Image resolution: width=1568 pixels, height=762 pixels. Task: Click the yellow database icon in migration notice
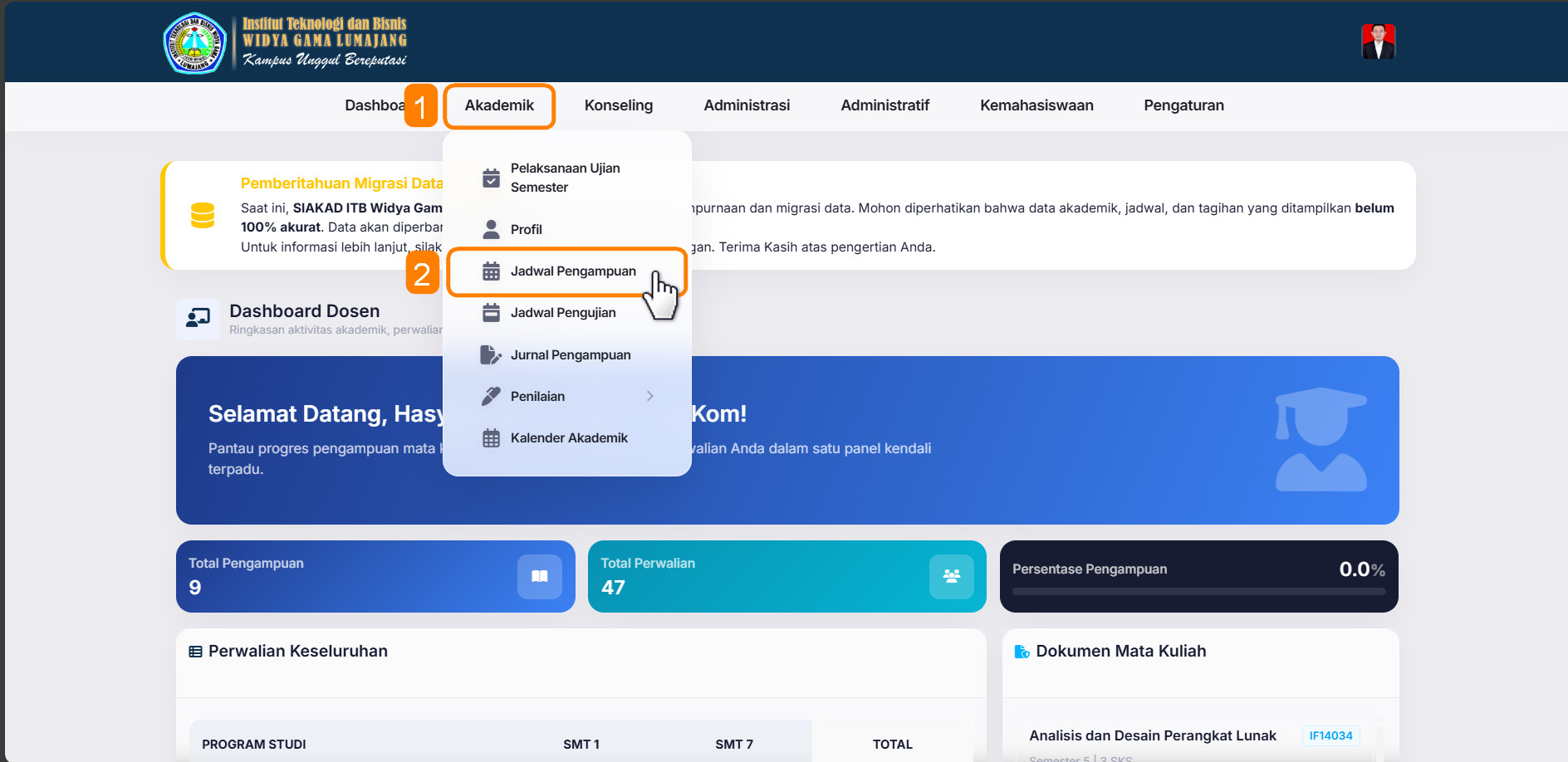coord(203,215)
